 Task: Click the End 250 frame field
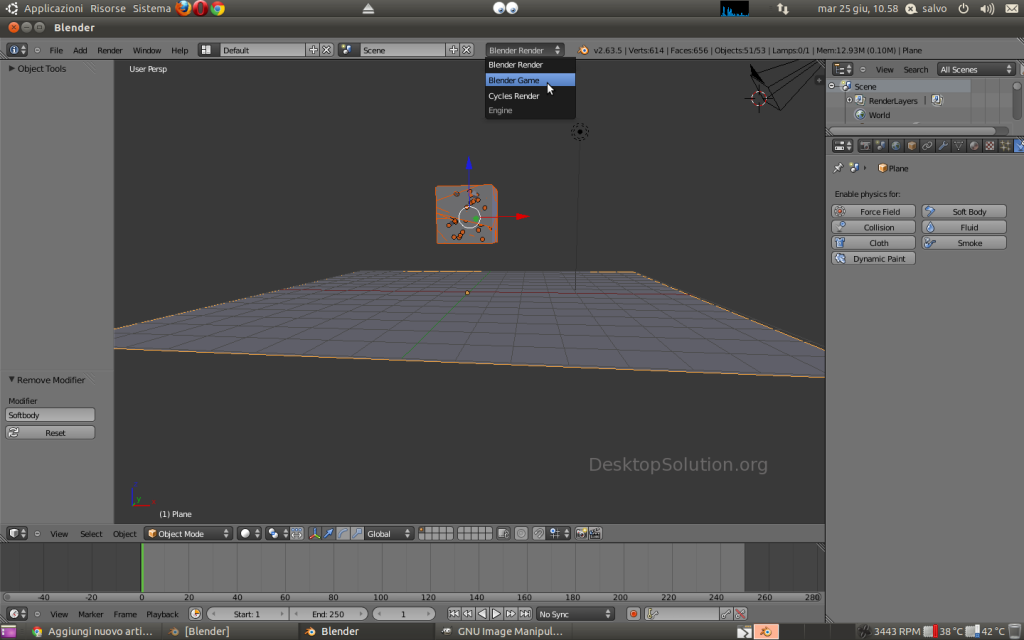tap(328, 614)
